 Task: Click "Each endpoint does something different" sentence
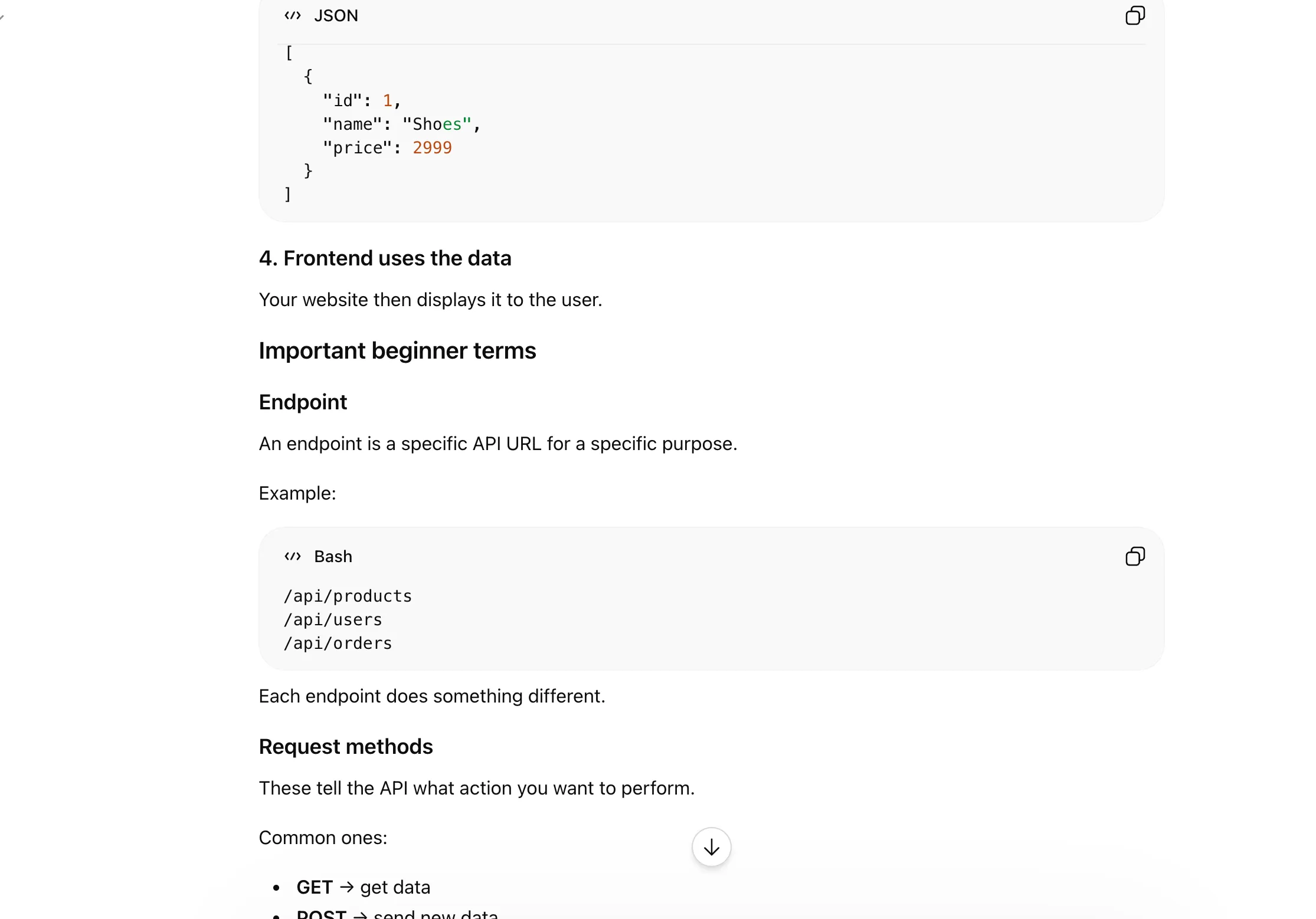coord(432,696)
